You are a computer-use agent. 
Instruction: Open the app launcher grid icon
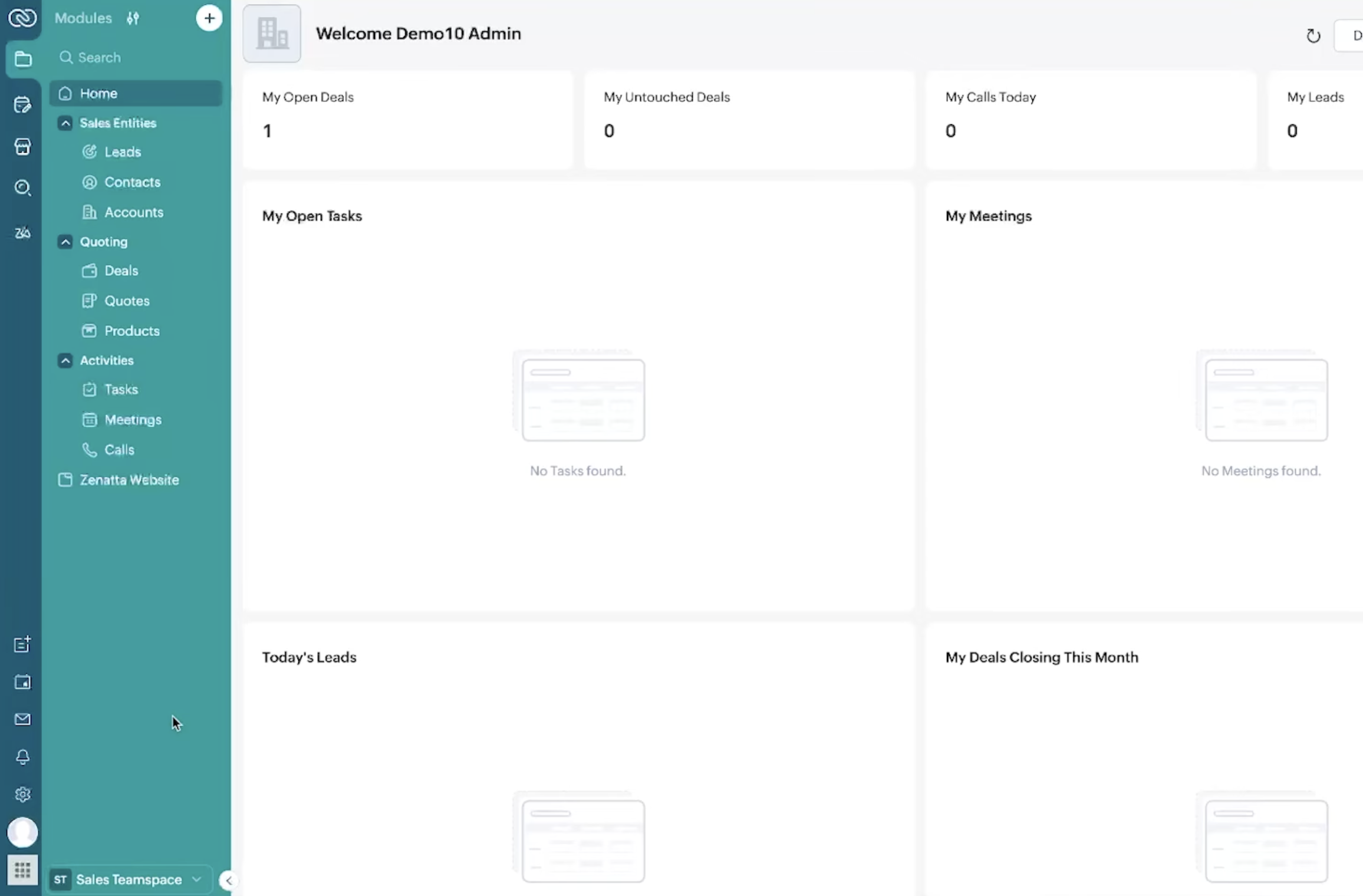pos(22,869)
